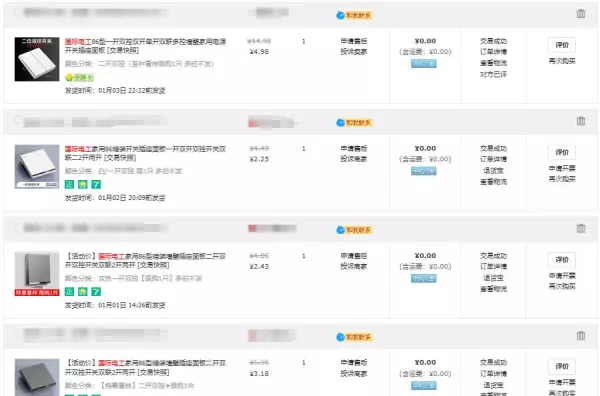Track shipment 查看物流 for ¥2.25 order
The width and height of the screenshot is (600, 396).
click(x=494, y=182)
